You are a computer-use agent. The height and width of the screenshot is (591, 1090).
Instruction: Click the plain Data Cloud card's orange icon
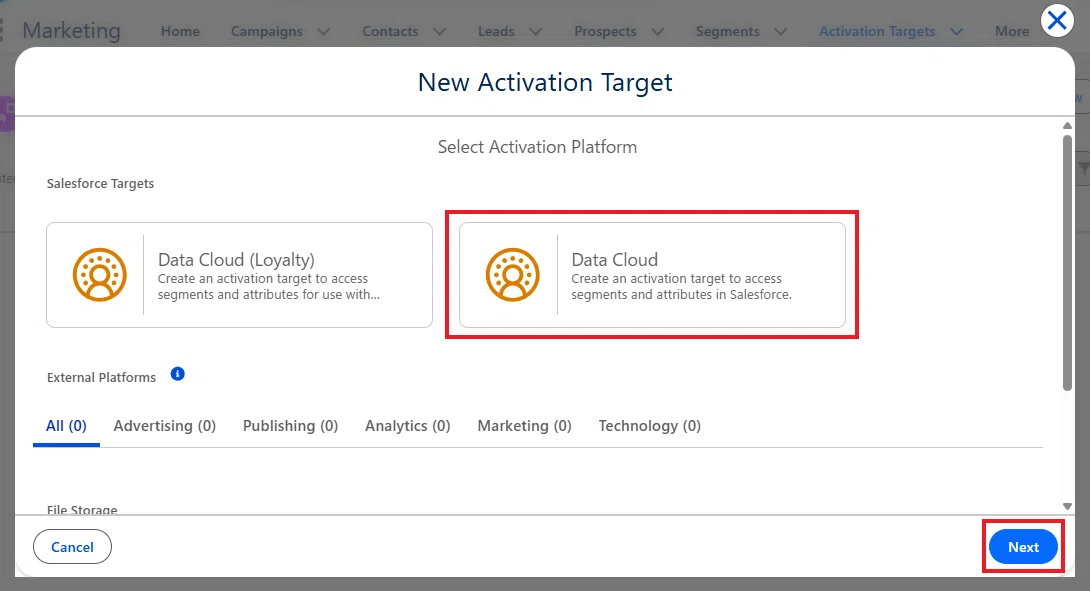512,275
